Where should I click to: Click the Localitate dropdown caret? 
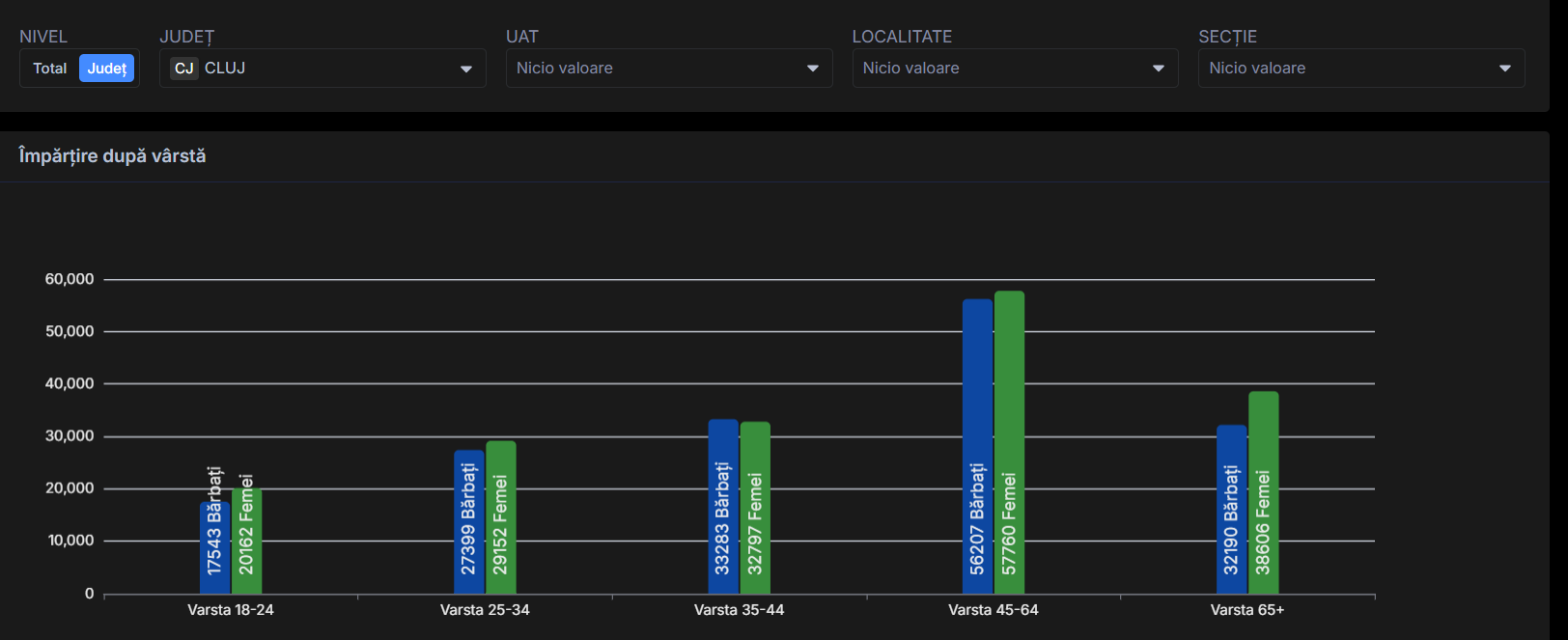pos(1159,69)
